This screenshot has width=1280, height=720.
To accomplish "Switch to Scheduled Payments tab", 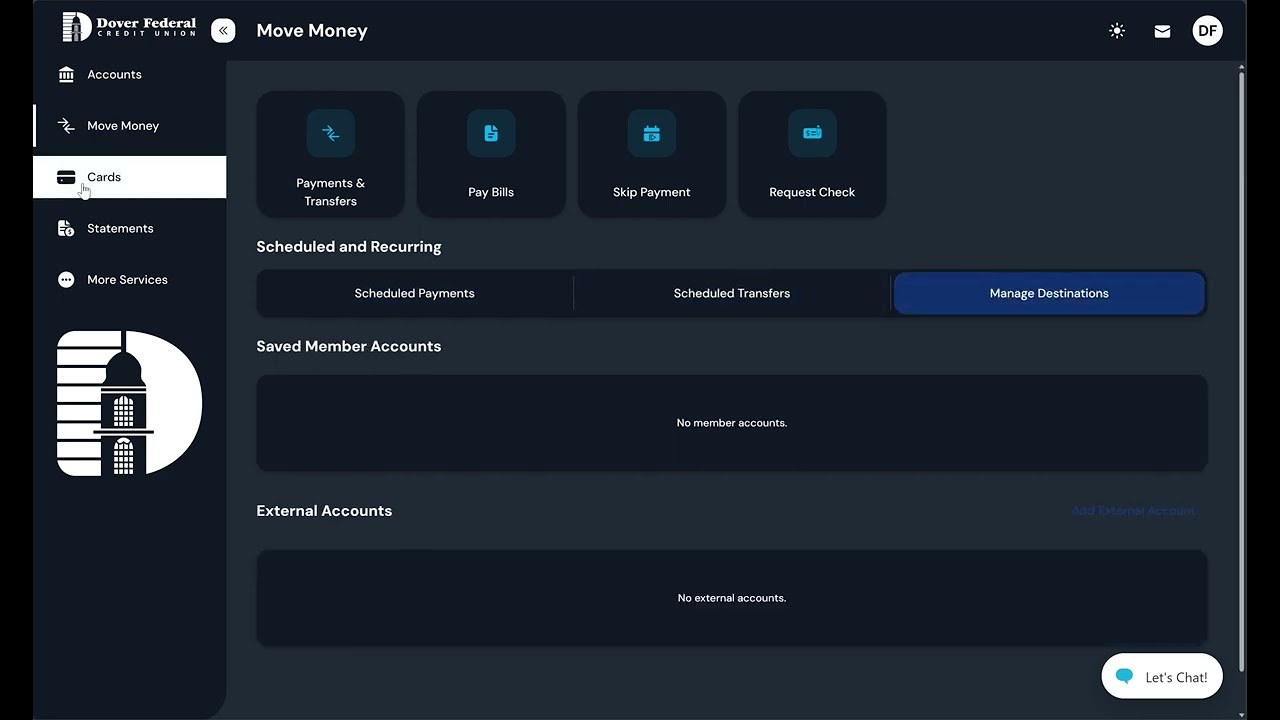I will (414, 294).
